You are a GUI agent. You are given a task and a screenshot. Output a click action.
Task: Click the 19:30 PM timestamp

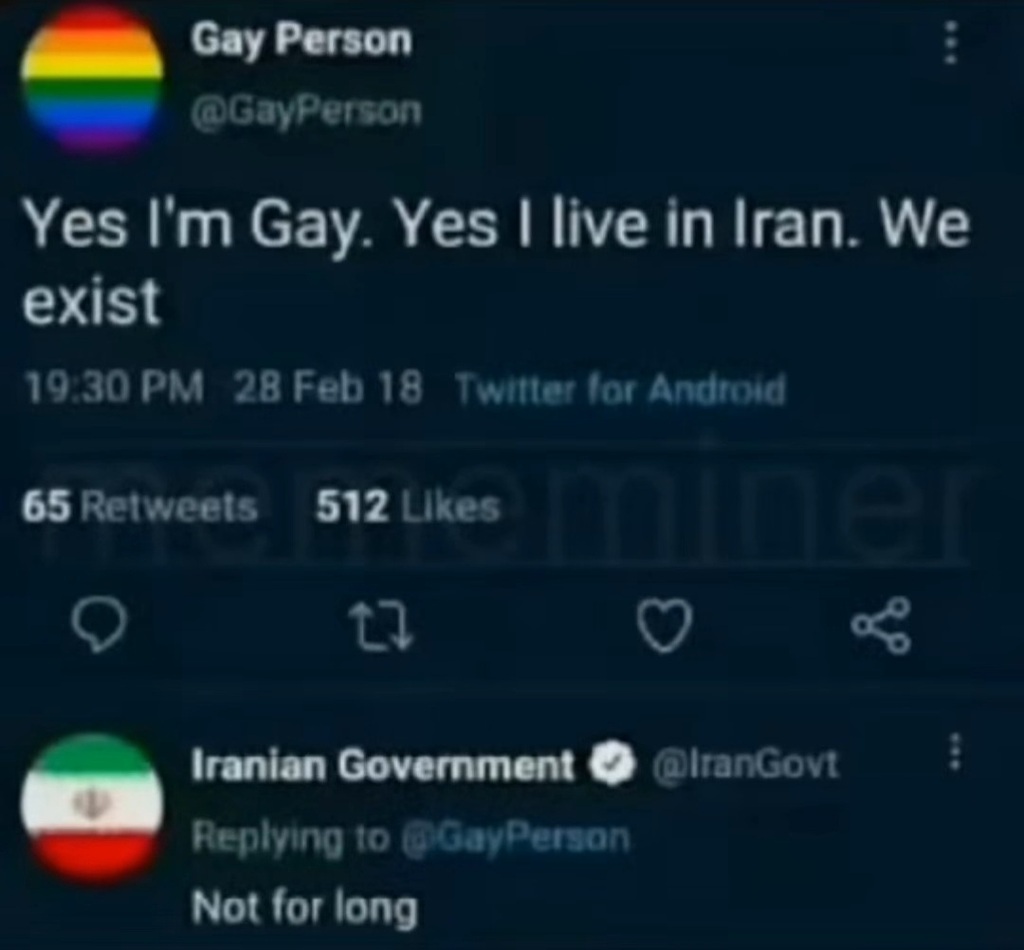pos(114,388)
